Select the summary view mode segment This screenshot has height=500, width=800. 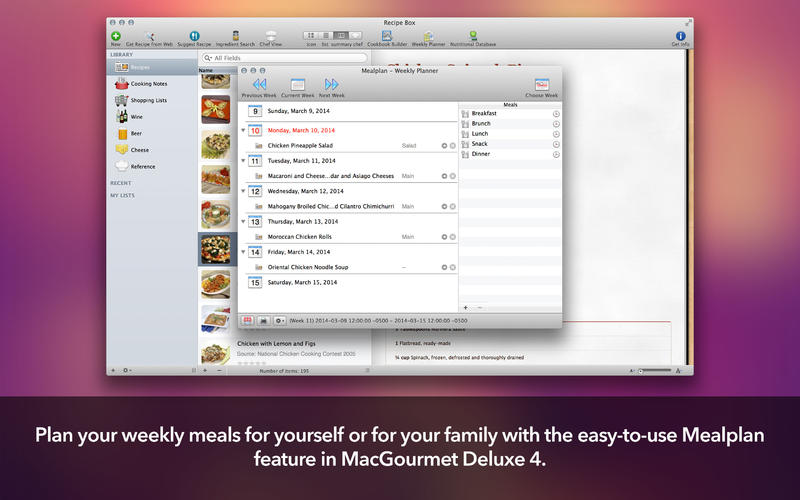[341, 35]
